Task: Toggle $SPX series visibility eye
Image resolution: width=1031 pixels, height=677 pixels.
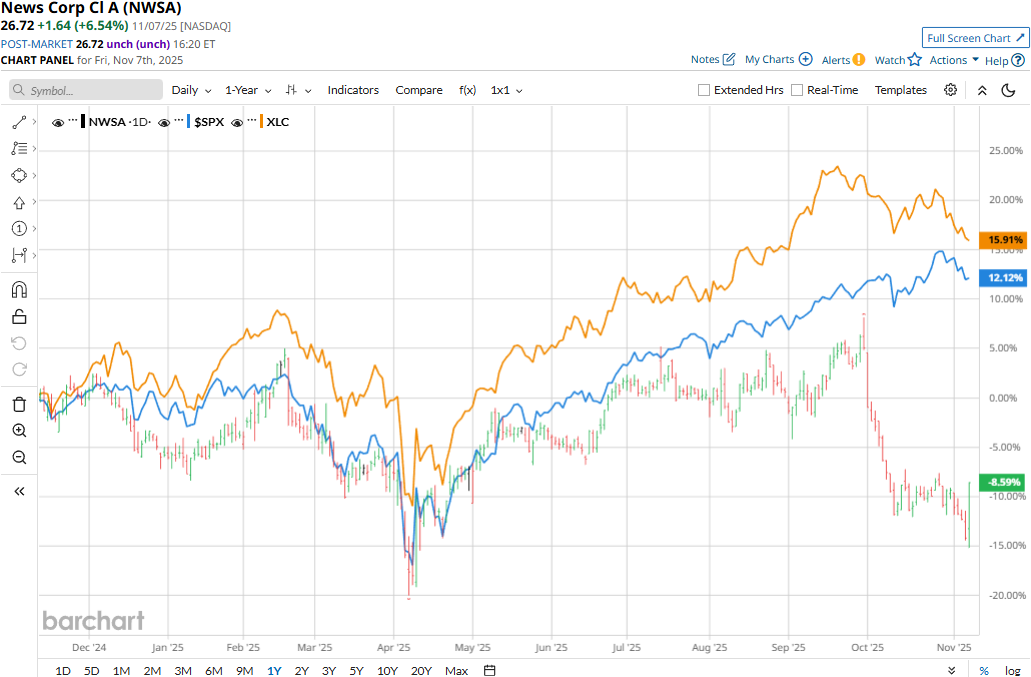Action: tap(164, 122)
